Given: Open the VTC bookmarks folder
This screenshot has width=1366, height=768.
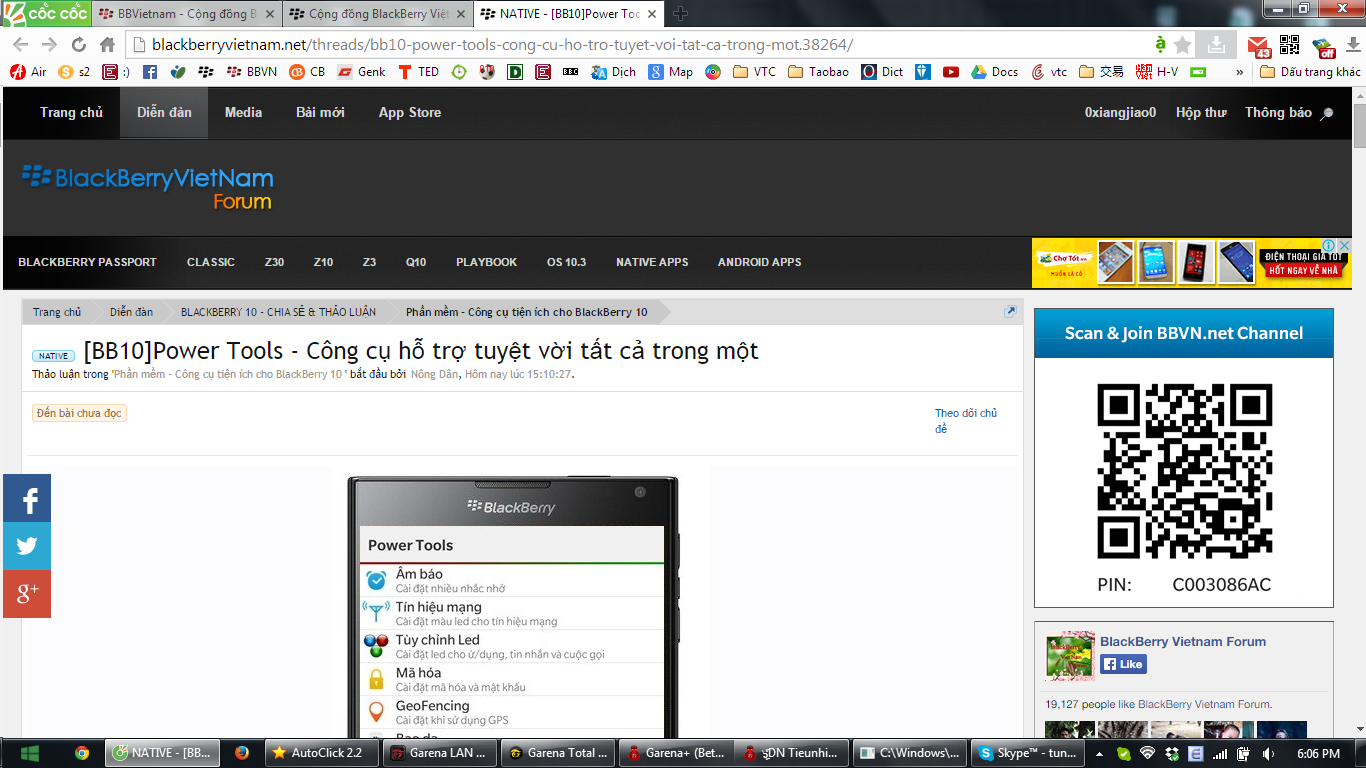Looking at the screenshot, I should point(754,72).
